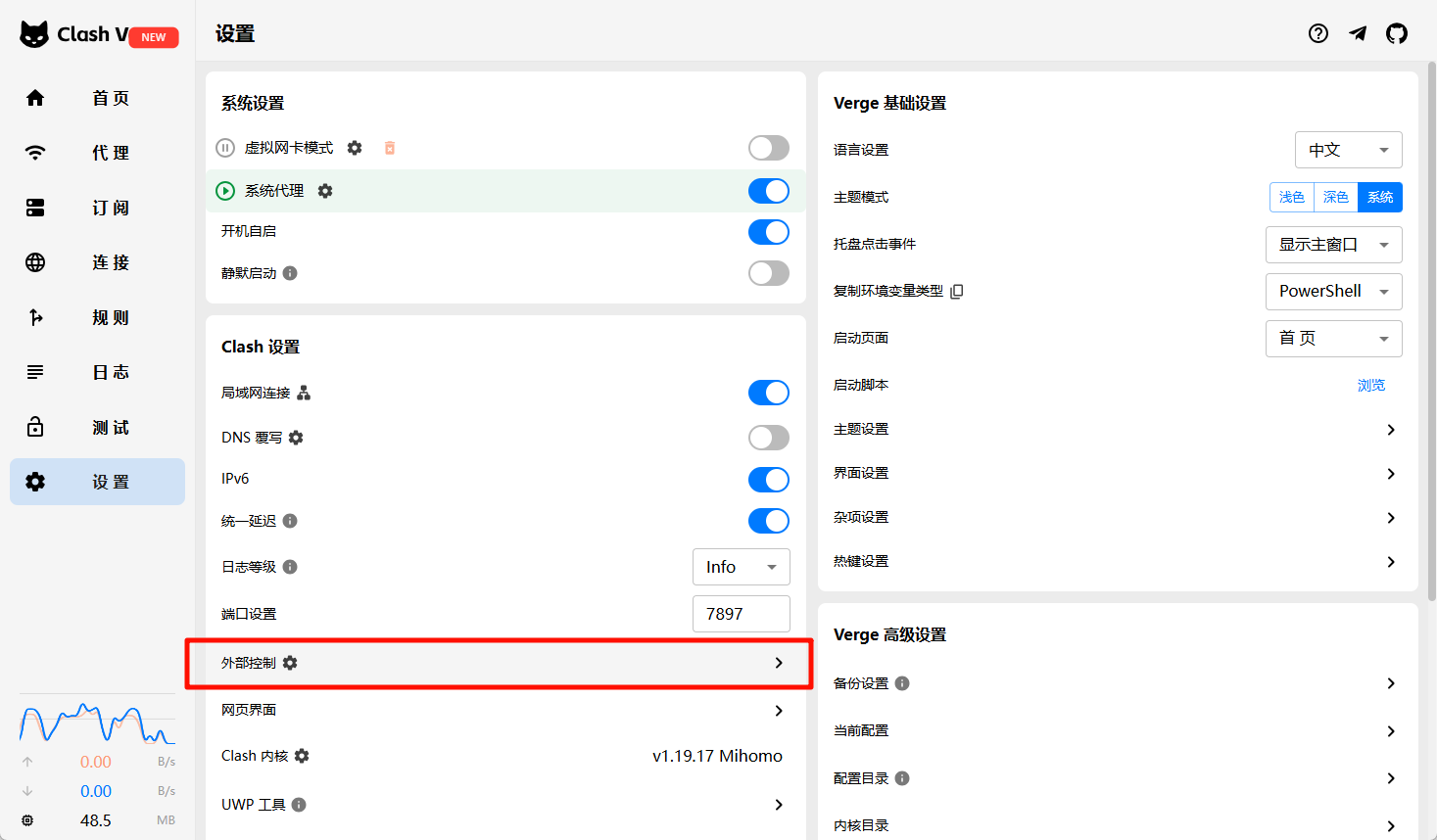This screenshot has height=840, width=1437.
Task: Click the LAN connection network icon
Action: (x=304, y=393)
